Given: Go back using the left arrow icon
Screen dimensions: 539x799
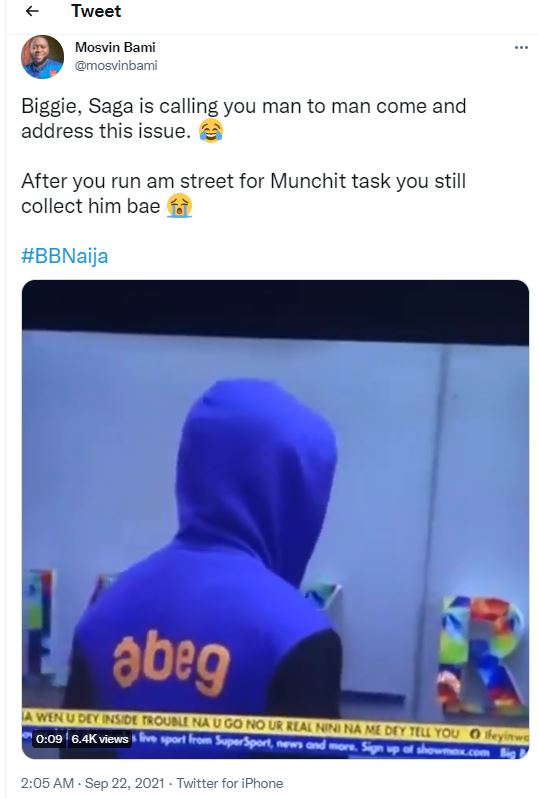Looking at the screenshot, I should [x=32, y=11].
